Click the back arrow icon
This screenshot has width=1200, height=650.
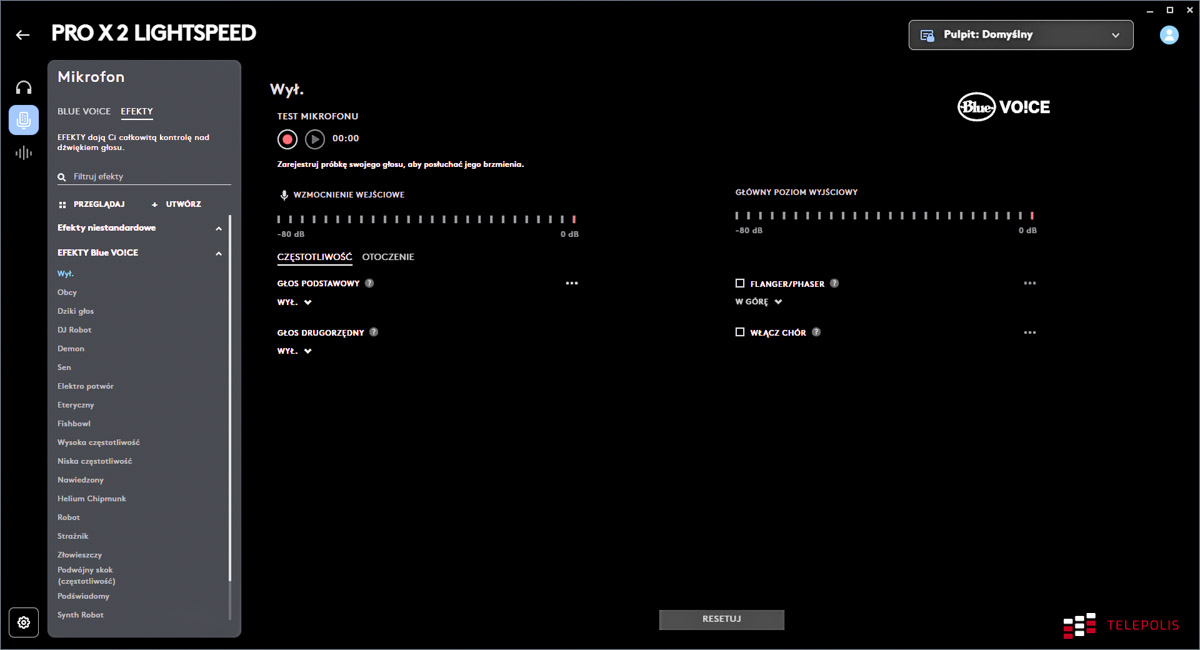[x=23, y=35]
